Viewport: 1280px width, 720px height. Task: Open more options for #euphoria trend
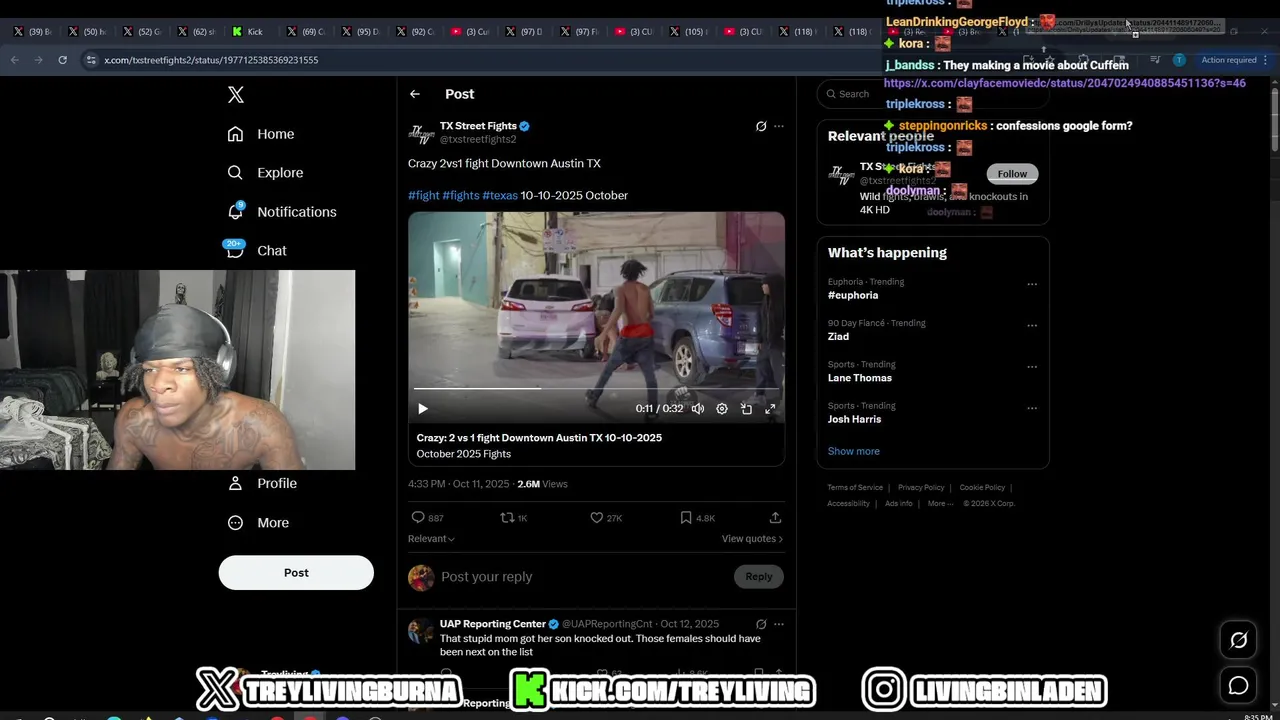point(1032,284)
